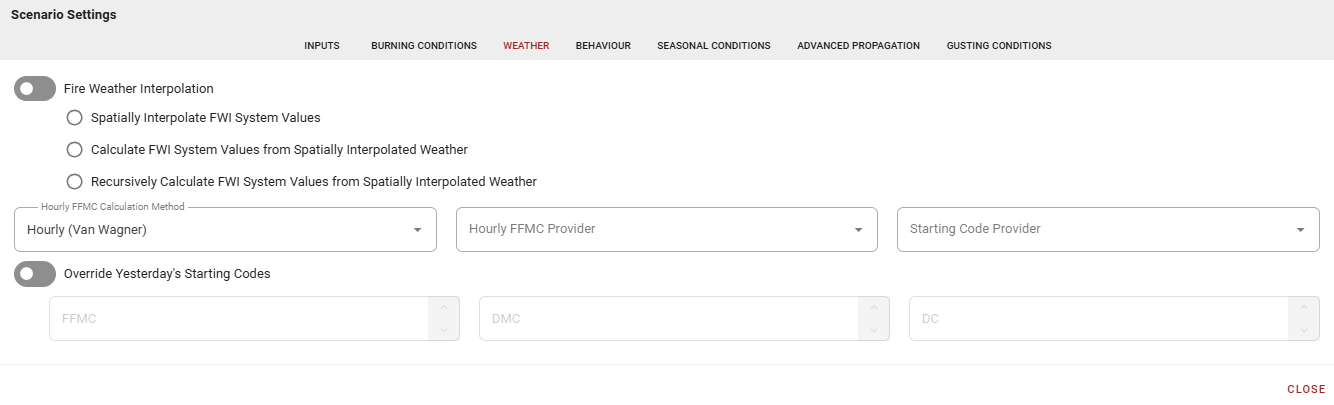Open the Hourly FFMC Calculation Method dropdown
The height and width of the screenshot is (405, 1334).
coord(225,230)
